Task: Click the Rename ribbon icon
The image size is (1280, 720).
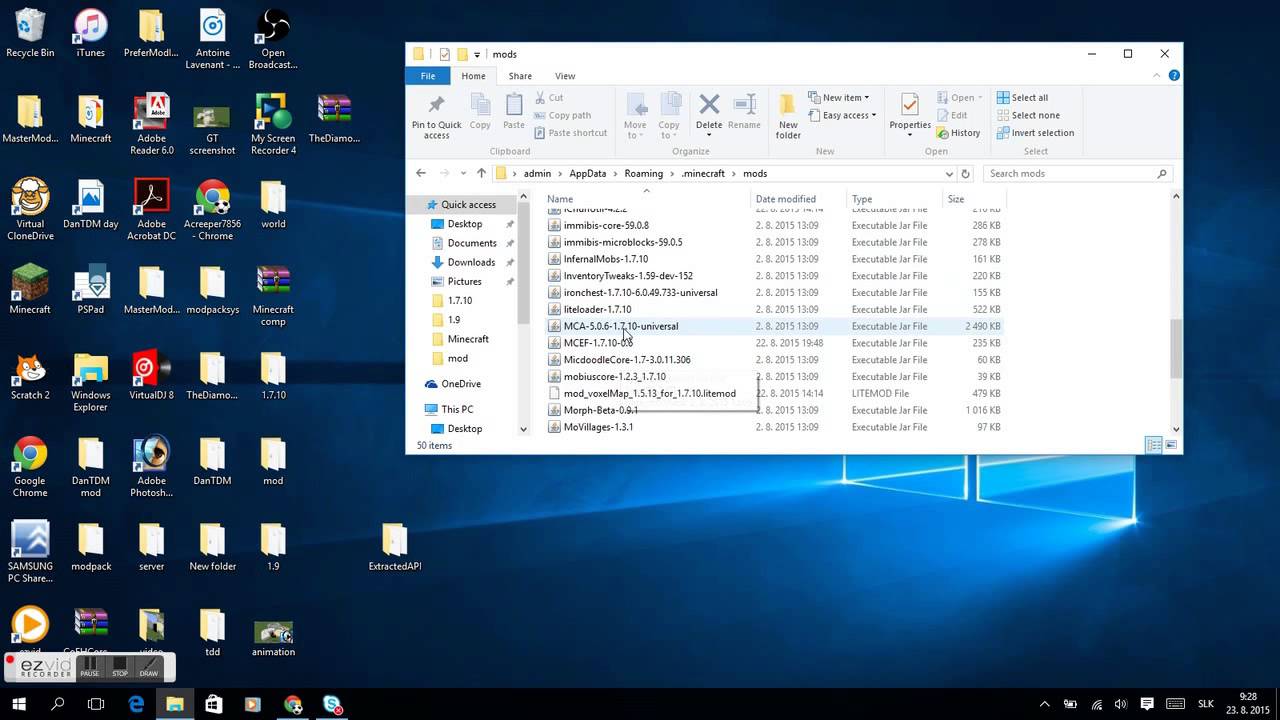Action: tap(744, 111)
